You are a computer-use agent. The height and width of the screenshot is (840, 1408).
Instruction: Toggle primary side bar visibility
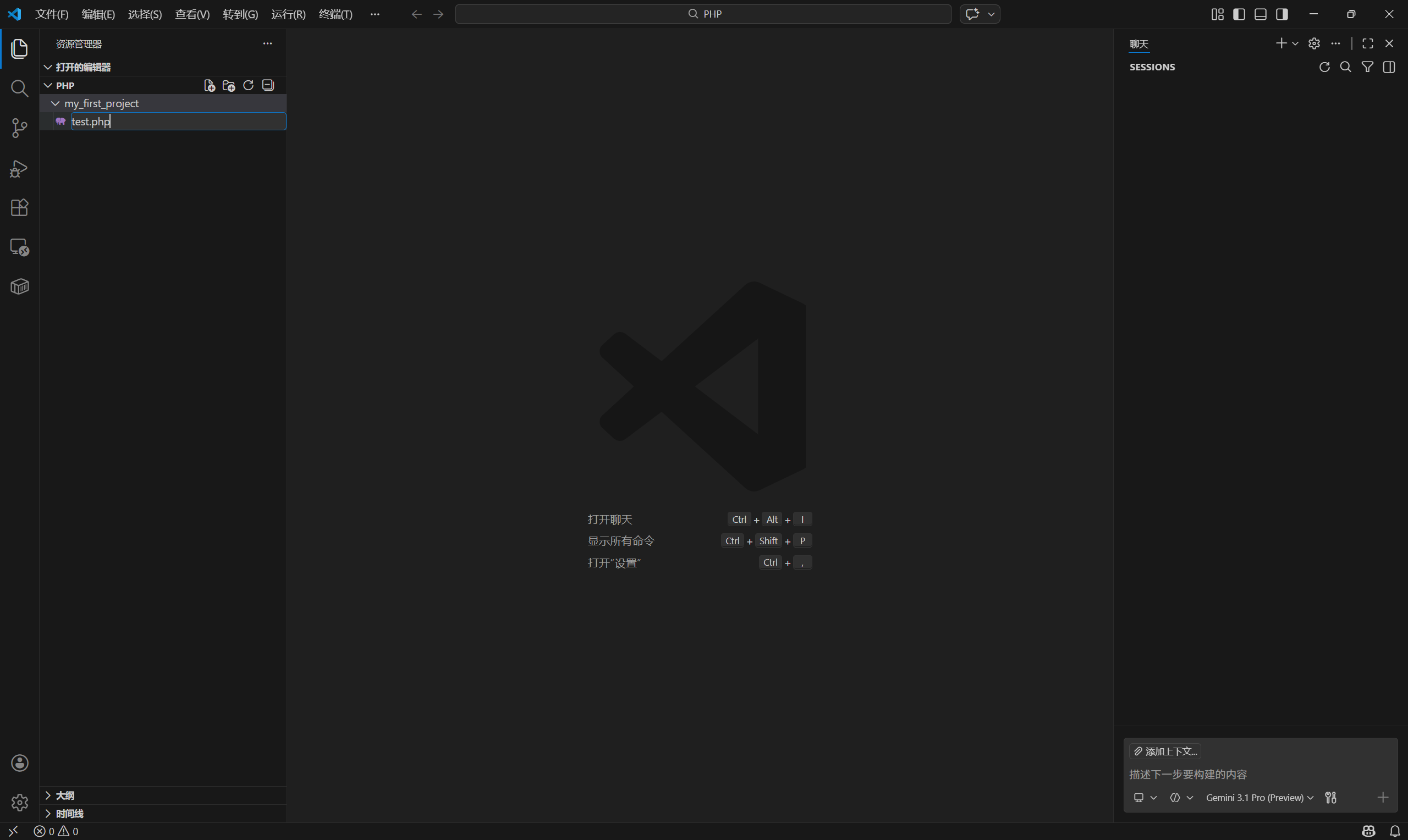1239,14
